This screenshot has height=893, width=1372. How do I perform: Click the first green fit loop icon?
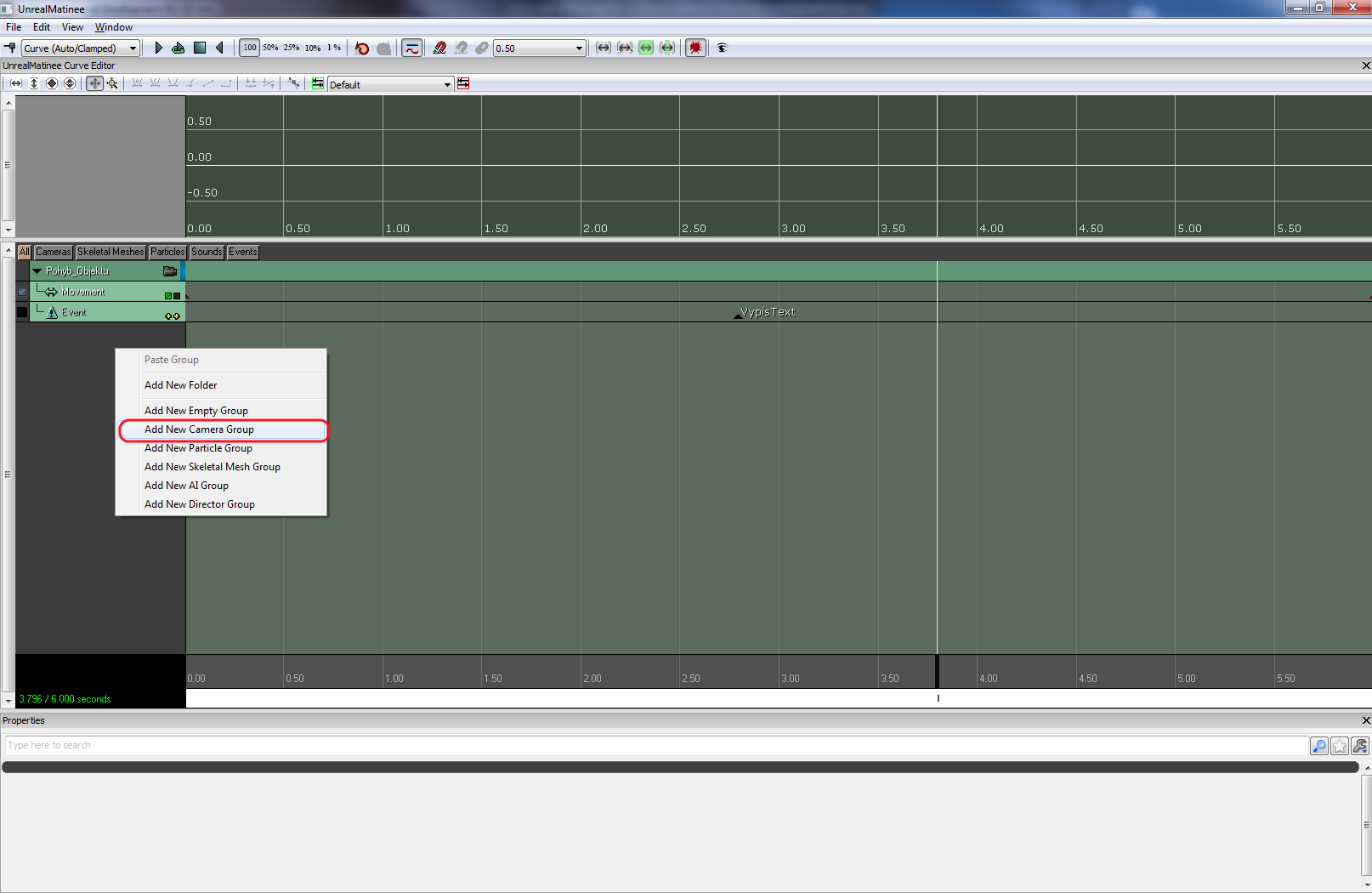pos(646,48)
